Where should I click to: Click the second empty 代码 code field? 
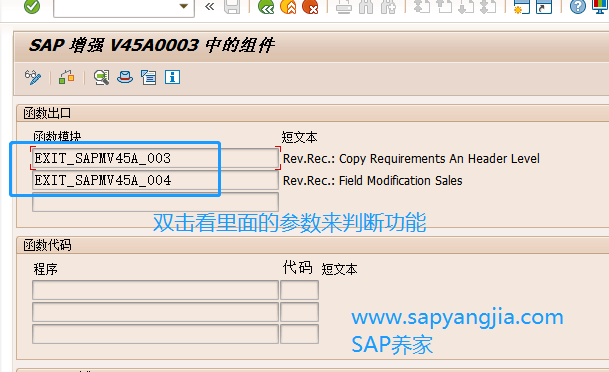[299, 312]
